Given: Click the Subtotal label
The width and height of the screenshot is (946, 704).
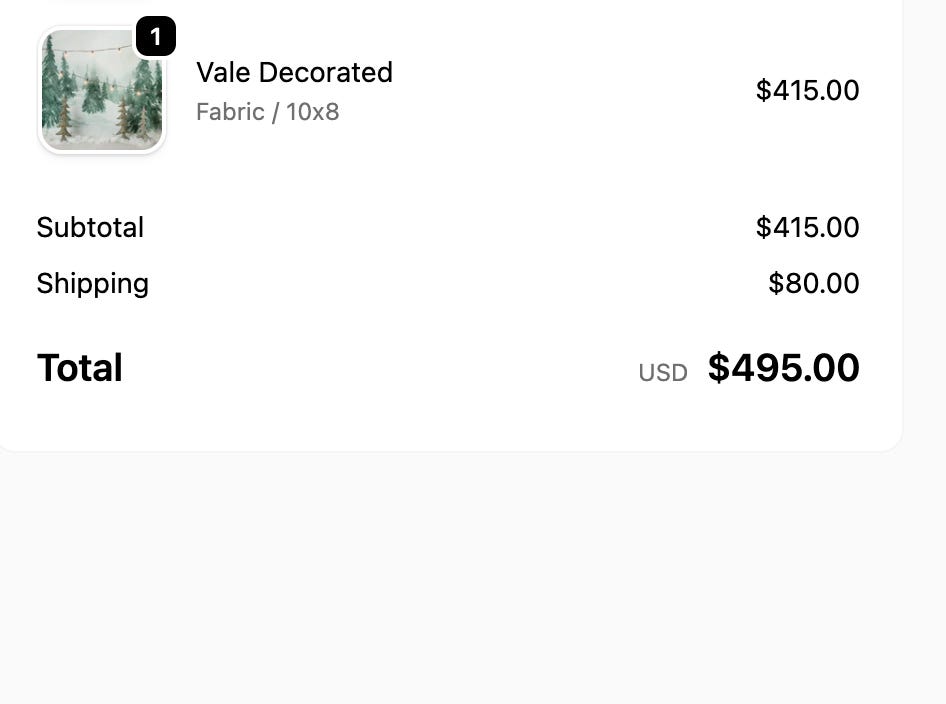Looking at the screenshot, I should [90, 228].
